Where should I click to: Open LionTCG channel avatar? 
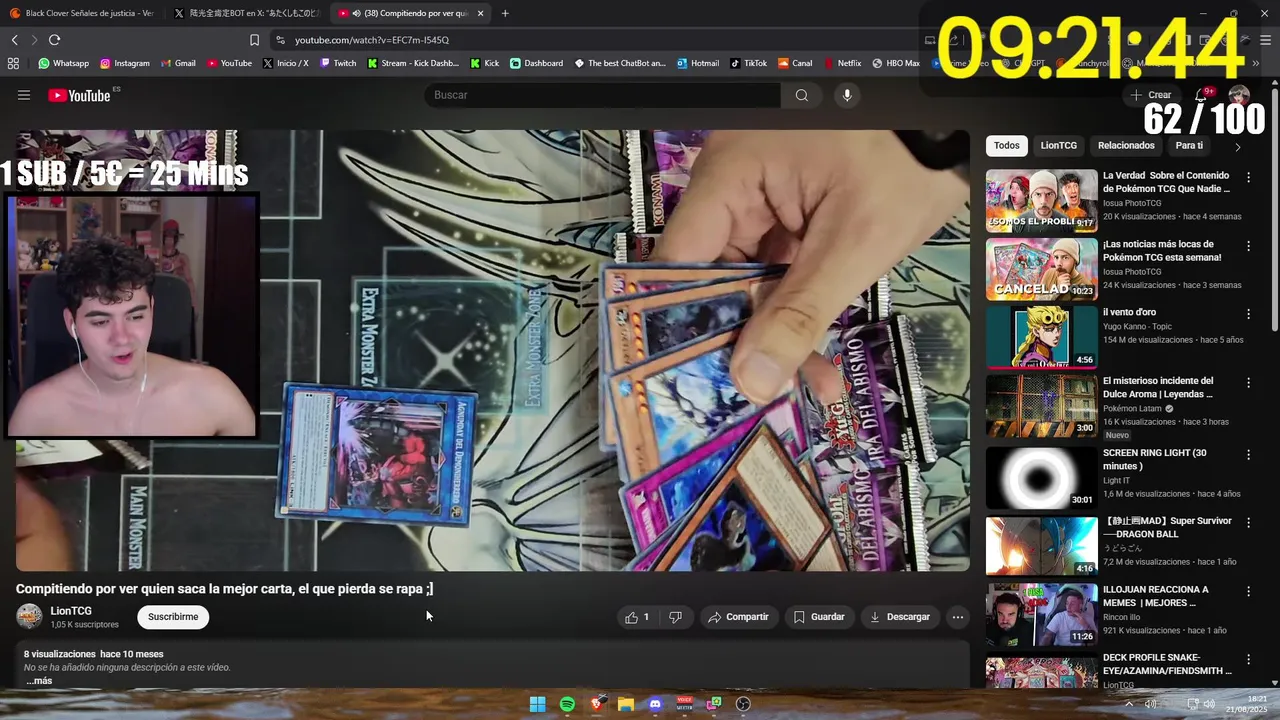[30, 616]
